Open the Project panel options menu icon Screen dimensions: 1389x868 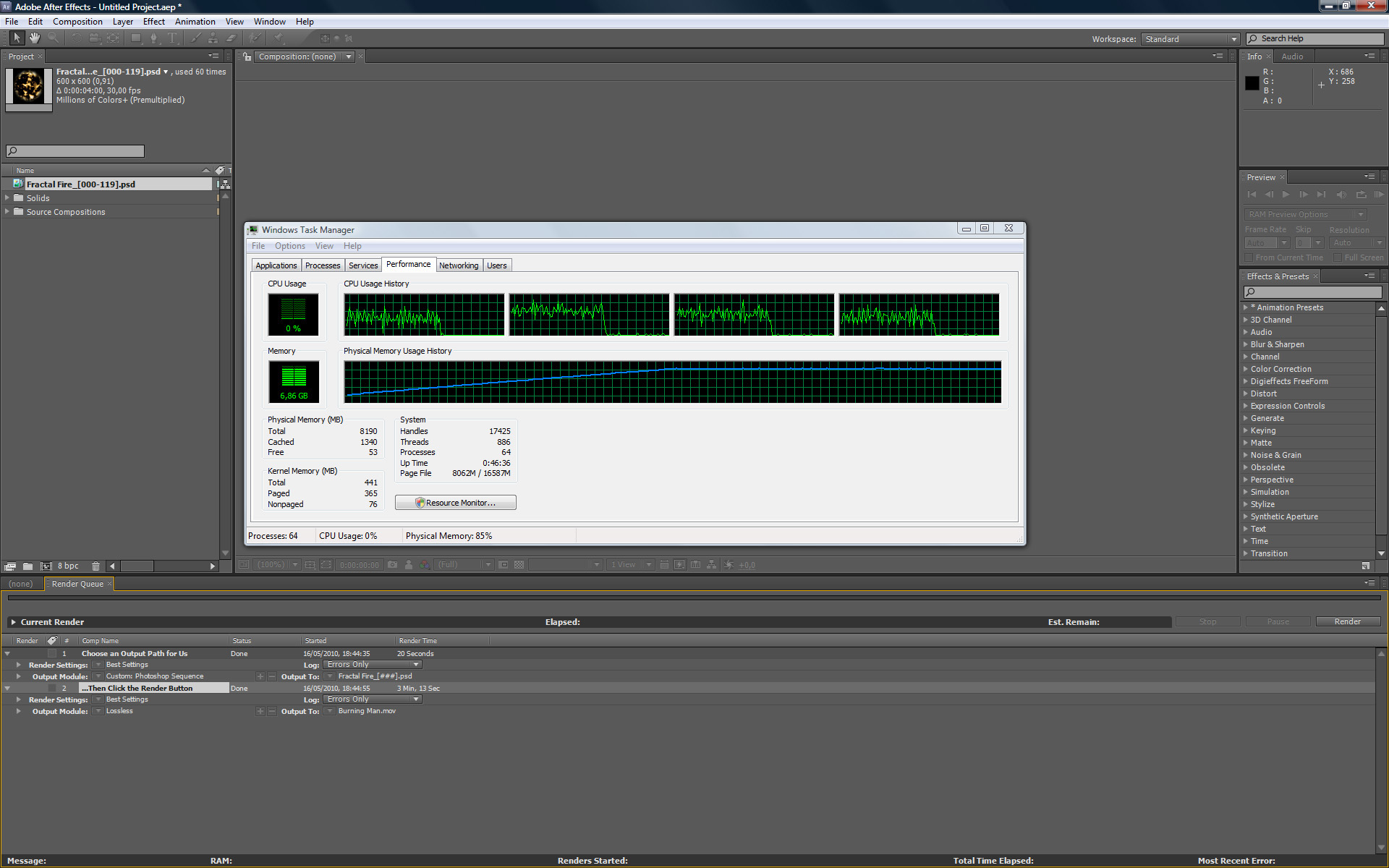[x=213, y=56]
